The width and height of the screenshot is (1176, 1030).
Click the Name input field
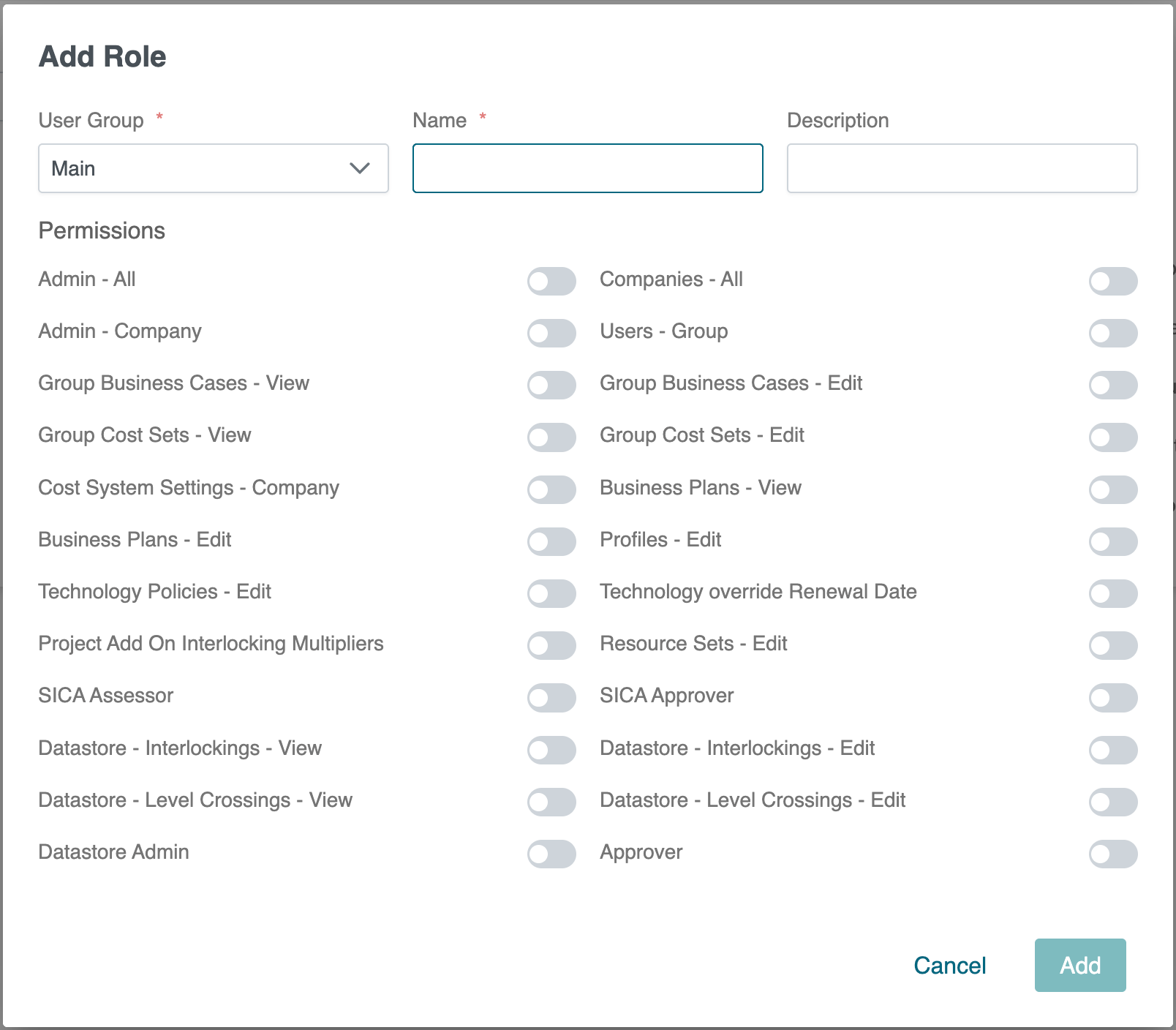click(x=587, y=168)
